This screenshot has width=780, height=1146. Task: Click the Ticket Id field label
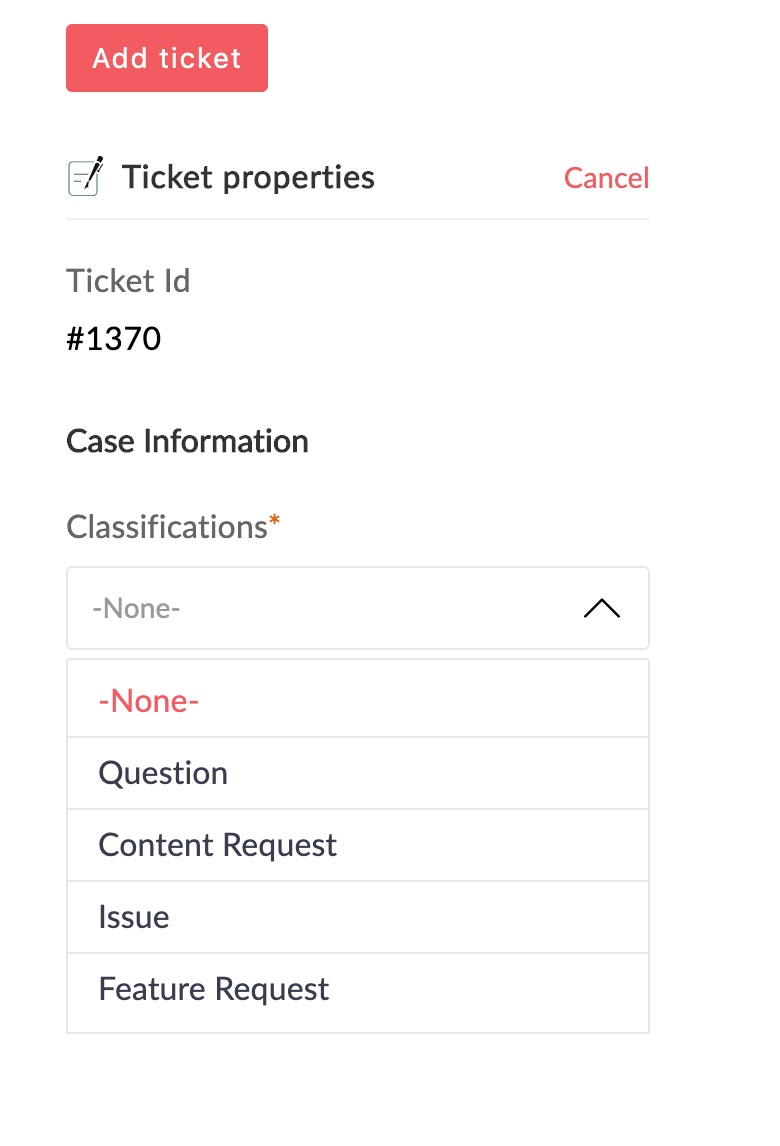128,281
